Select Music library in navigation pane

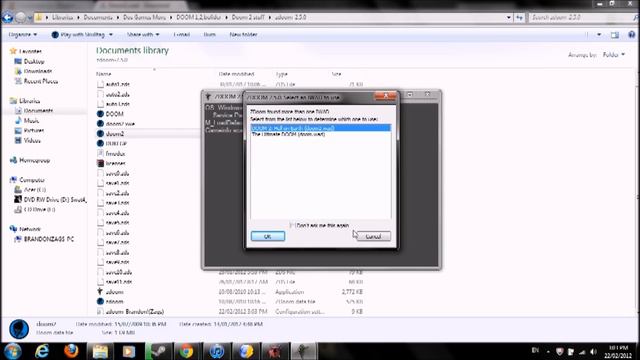(31, 121)
